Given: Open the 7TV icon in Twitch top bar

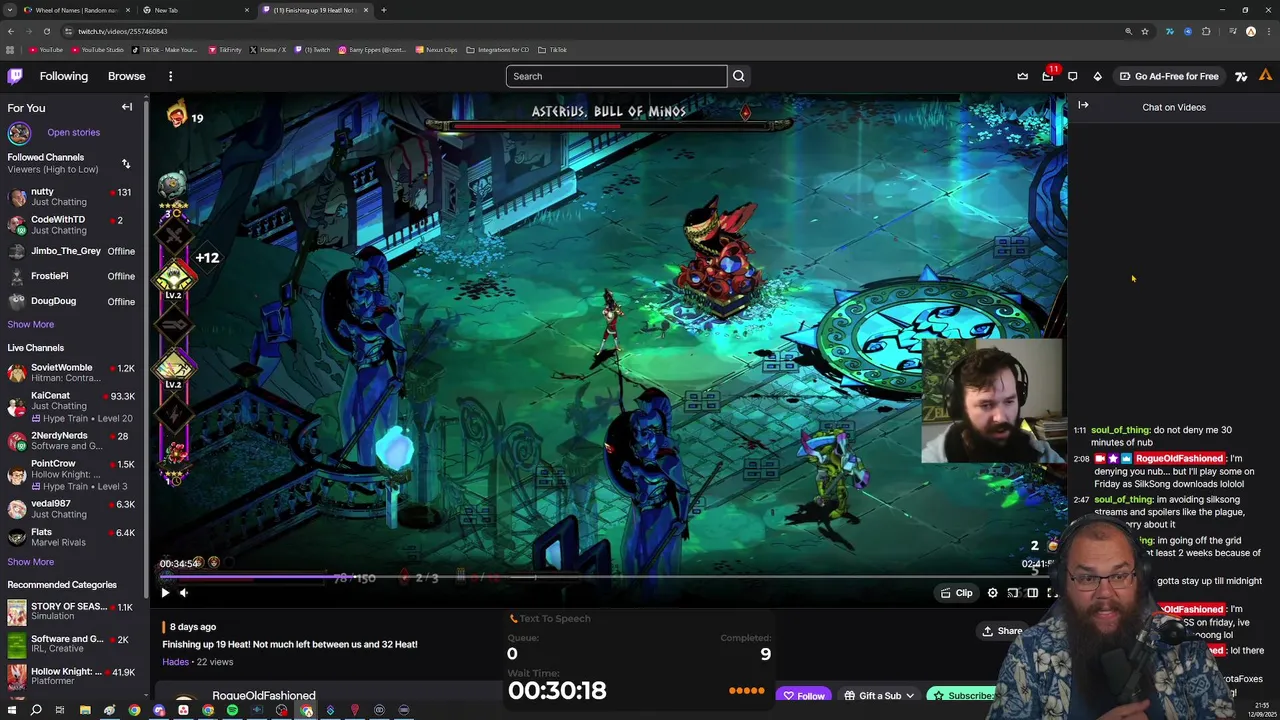Looking at the screenshot, I should [1241, 76].
